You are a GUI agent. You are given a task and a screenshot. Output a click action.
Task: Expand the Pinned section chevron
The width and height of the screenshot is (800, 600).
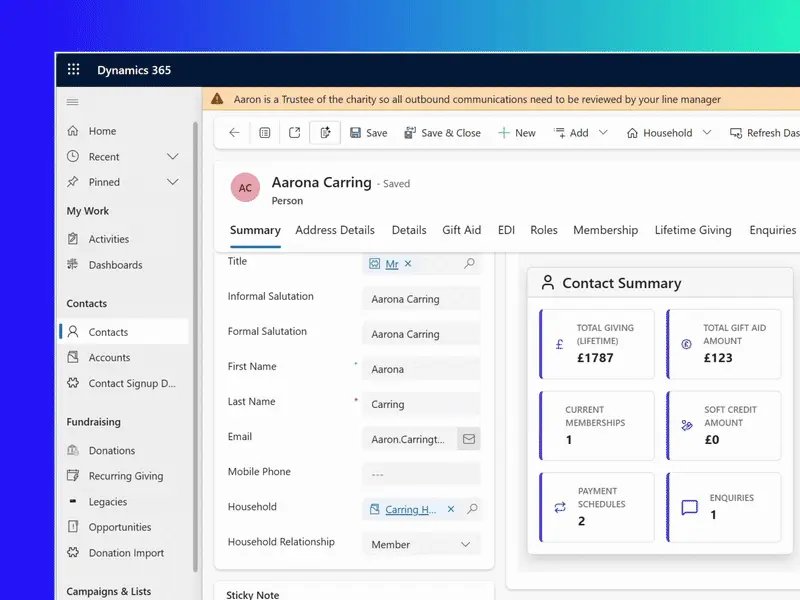tap(172, 182)
